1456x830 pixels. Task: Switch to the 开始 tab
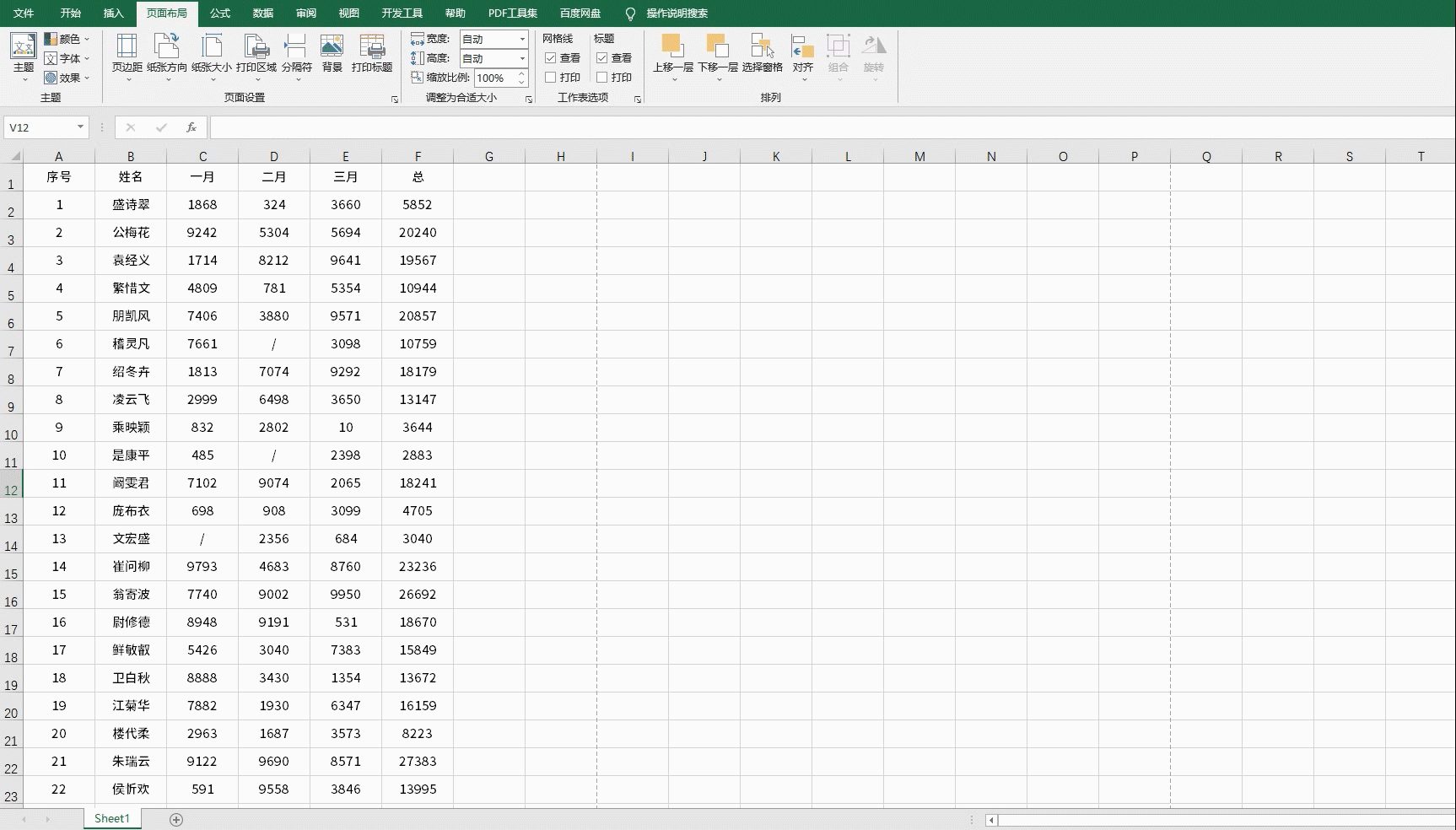click(71, 13)
